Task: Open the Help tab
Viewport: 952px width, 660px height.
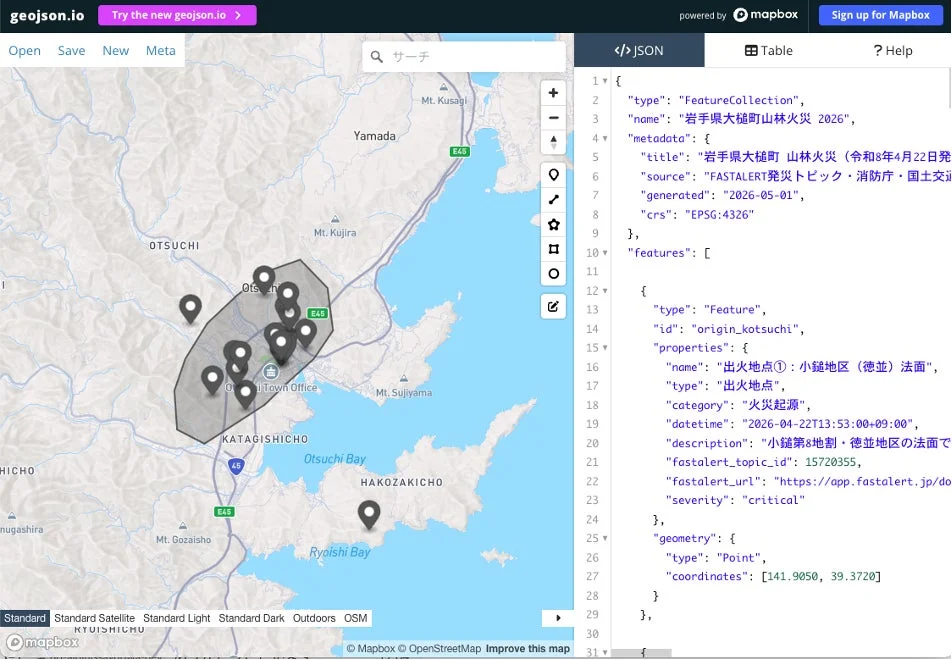Action: click(892, 50)
